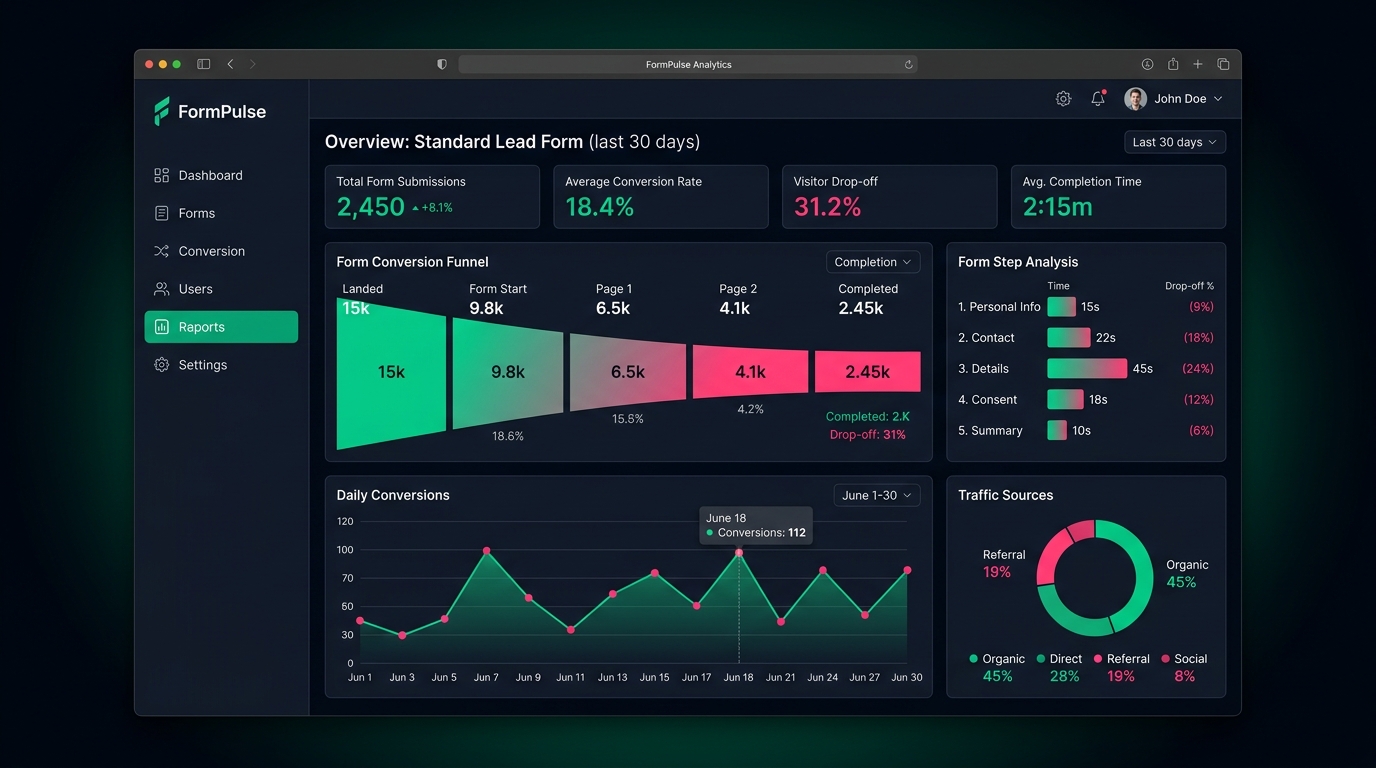Image resolution: width=1376 pixels, height=768 pixels.
Task: Click the '2. Contact' step row label
Action: [986, 338]
